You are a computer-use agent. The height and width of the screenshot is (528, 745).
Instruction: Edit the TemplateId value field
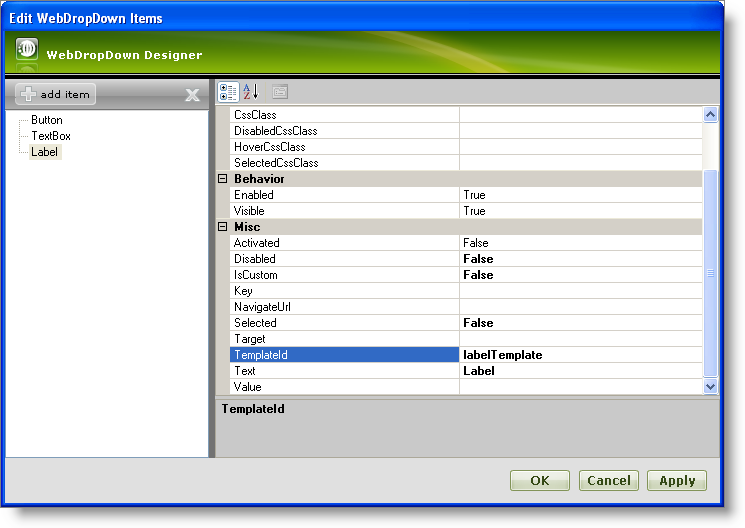[580, 355]
